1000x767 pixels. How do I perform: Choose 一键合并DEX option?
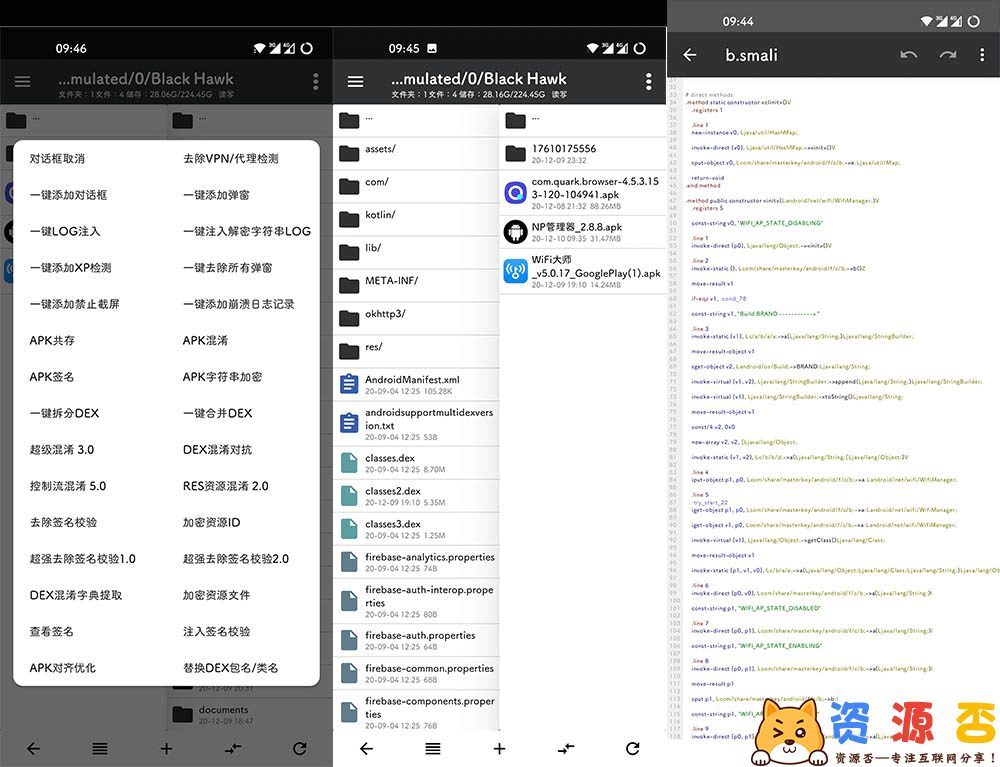pyautogui.click(x=217, y=413)
